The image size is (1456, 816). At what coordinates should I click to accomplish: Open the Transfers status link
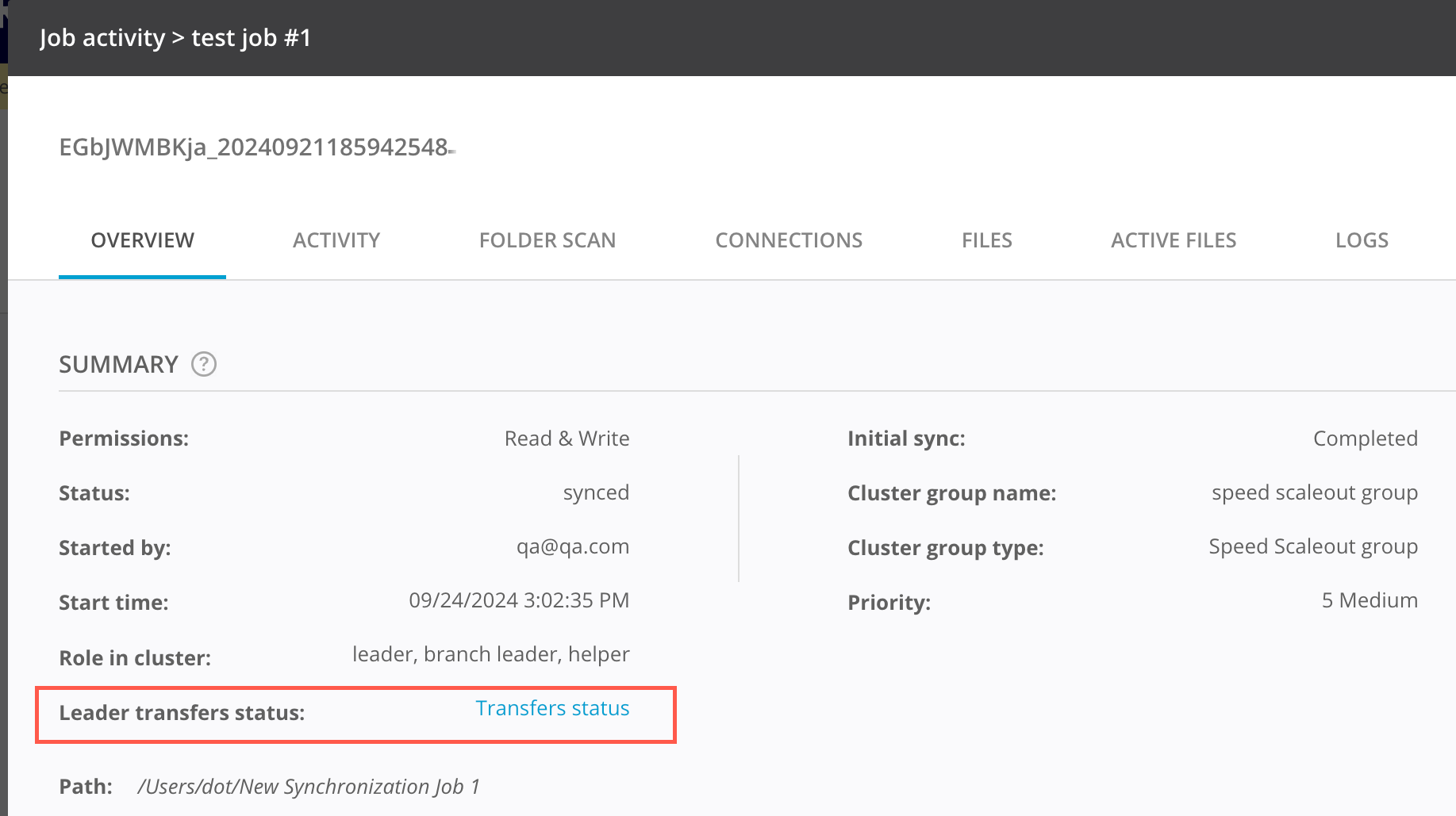(552, 708)
